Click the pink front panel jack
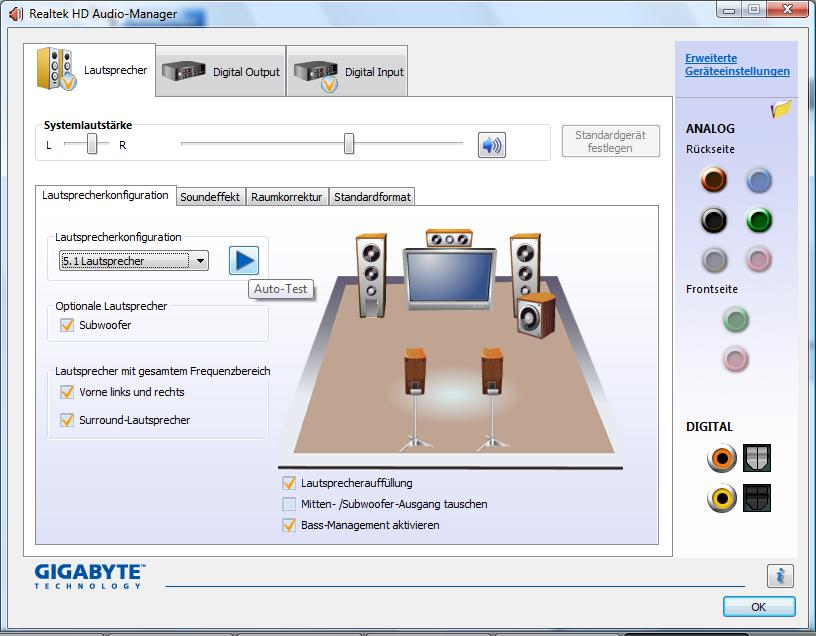 [x=735, y=359]
